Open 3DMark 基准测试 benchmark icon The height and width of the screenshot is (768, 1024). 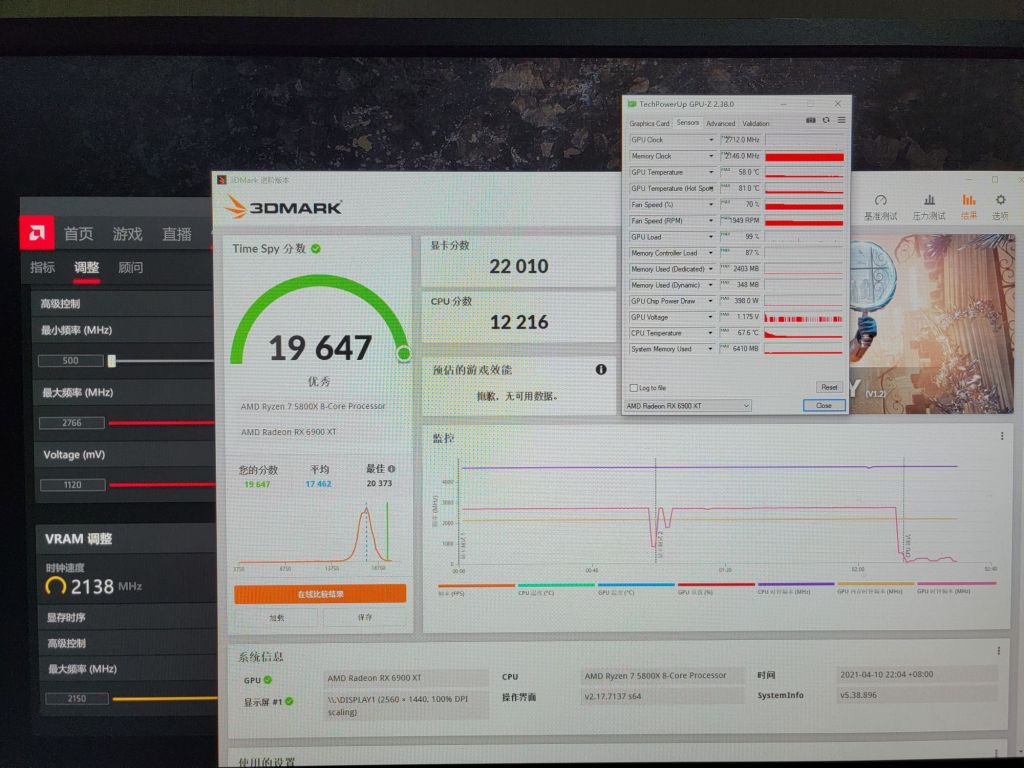pos(880,207)
